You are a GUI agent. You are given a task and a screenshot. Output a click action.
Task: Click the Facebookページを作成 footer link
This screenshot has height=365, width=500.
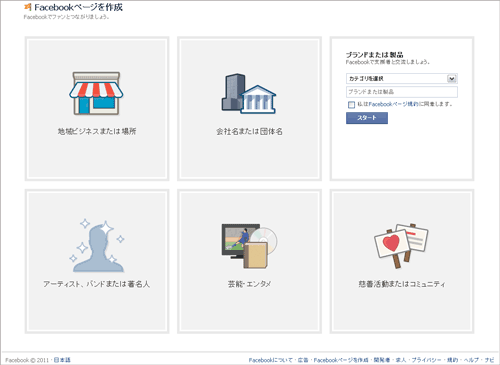tap(341, 360)
